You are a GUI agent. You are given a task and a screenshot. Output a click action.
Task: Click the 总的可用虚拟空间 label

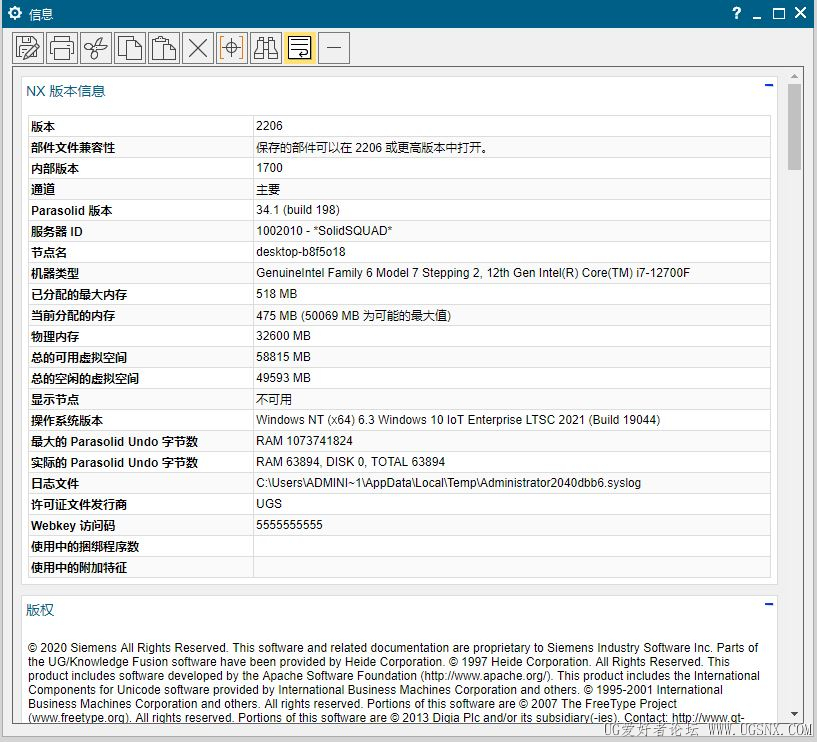coord(79,357)
